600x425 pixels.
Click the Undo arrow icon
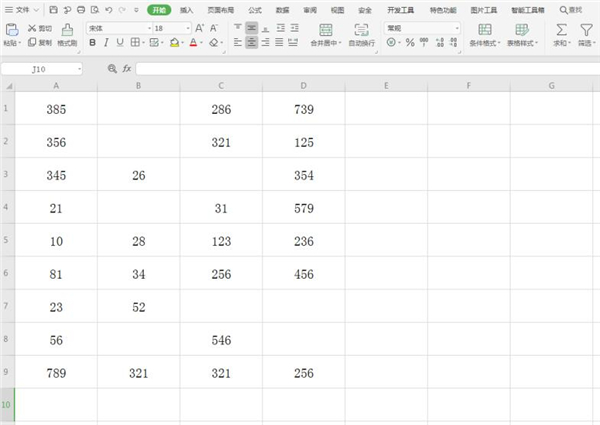click(x=108, y=9)
